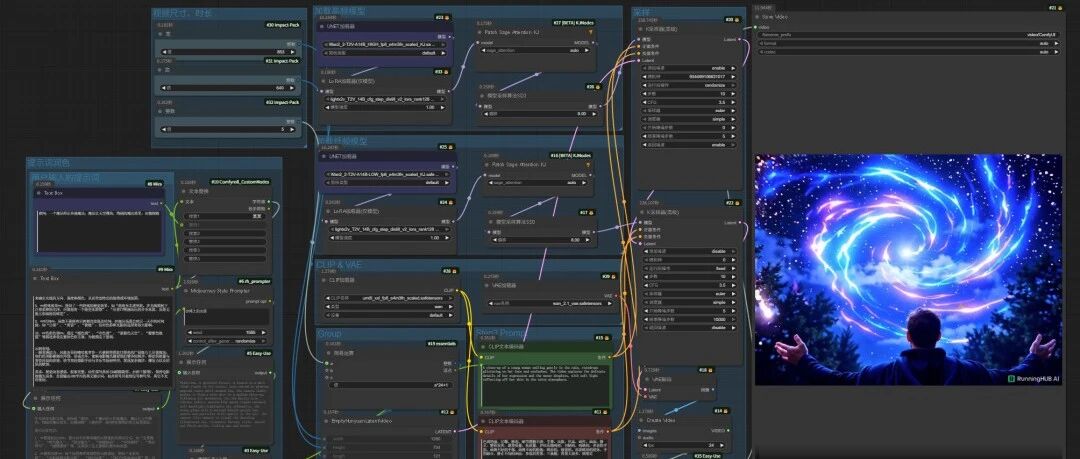Image resolution: width=1080 pixels, height=459 pixels.
Task: Decrease shift 8.00 value in node #17
Action: (494, 240)
